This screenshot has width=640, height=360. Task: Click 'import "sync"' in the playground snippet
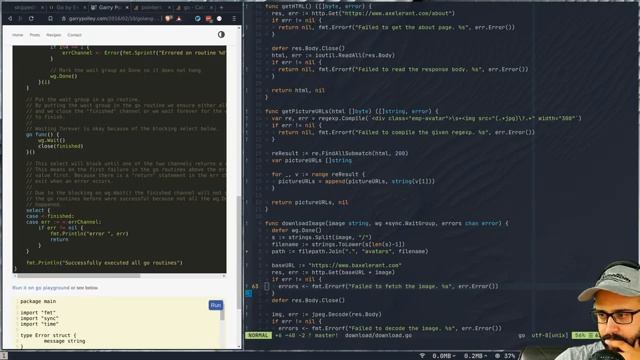point(40,318)
